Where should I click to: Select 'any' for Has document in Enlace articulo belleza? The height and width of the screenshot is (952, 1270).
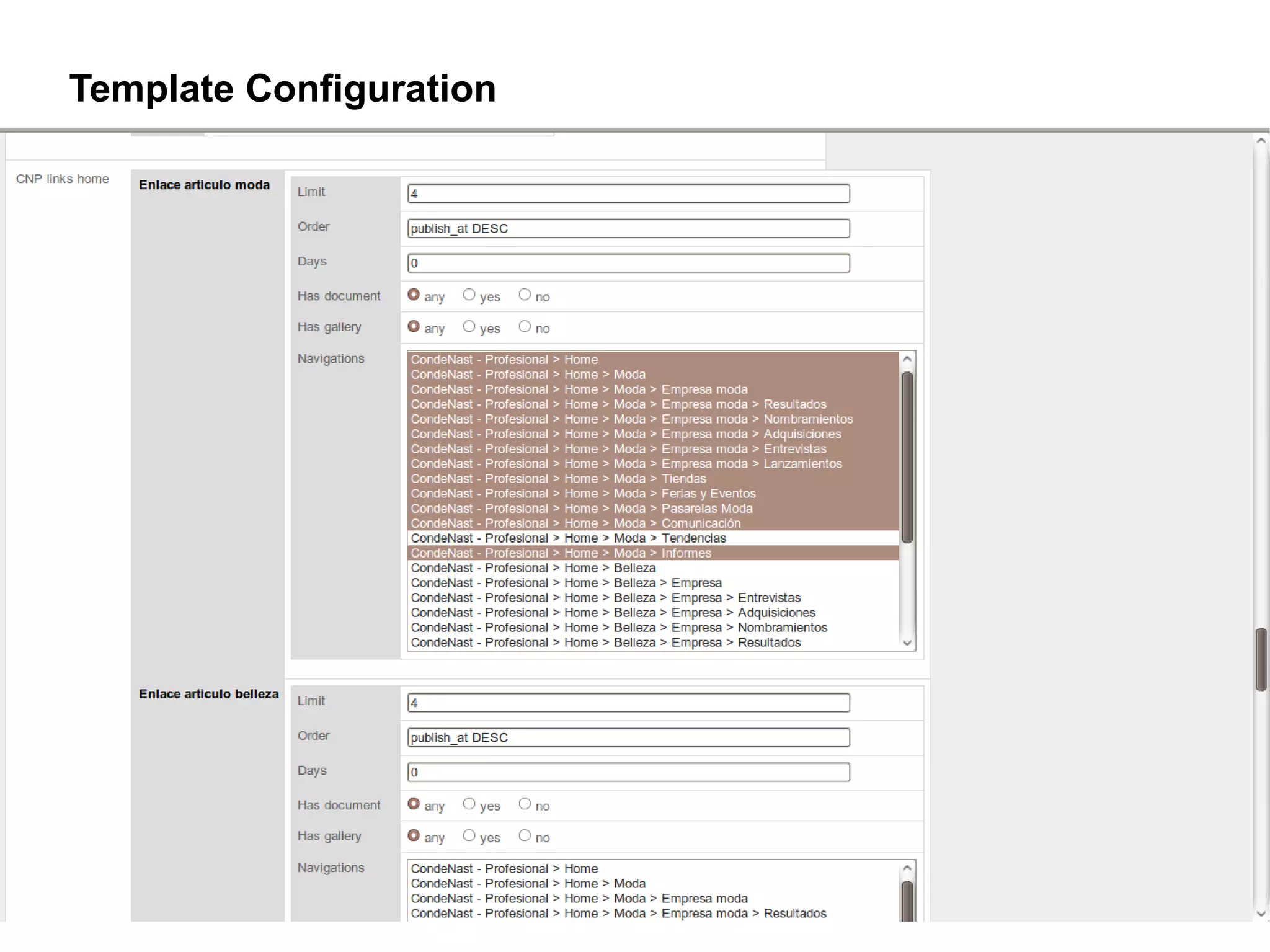point(414,804)
